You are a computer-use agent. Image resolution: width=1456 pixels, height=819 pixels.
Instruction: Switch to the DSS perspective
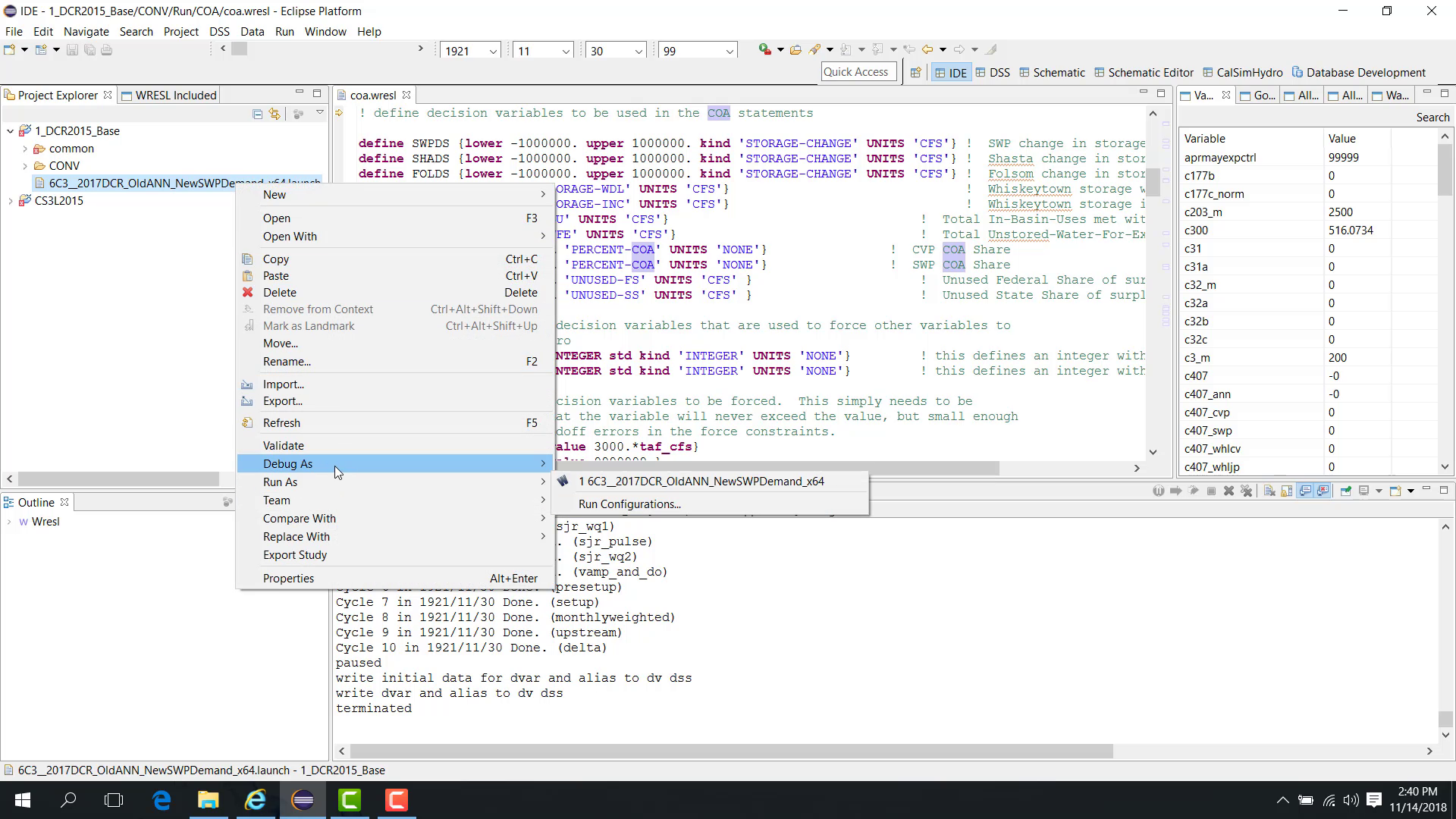(993, 73)
